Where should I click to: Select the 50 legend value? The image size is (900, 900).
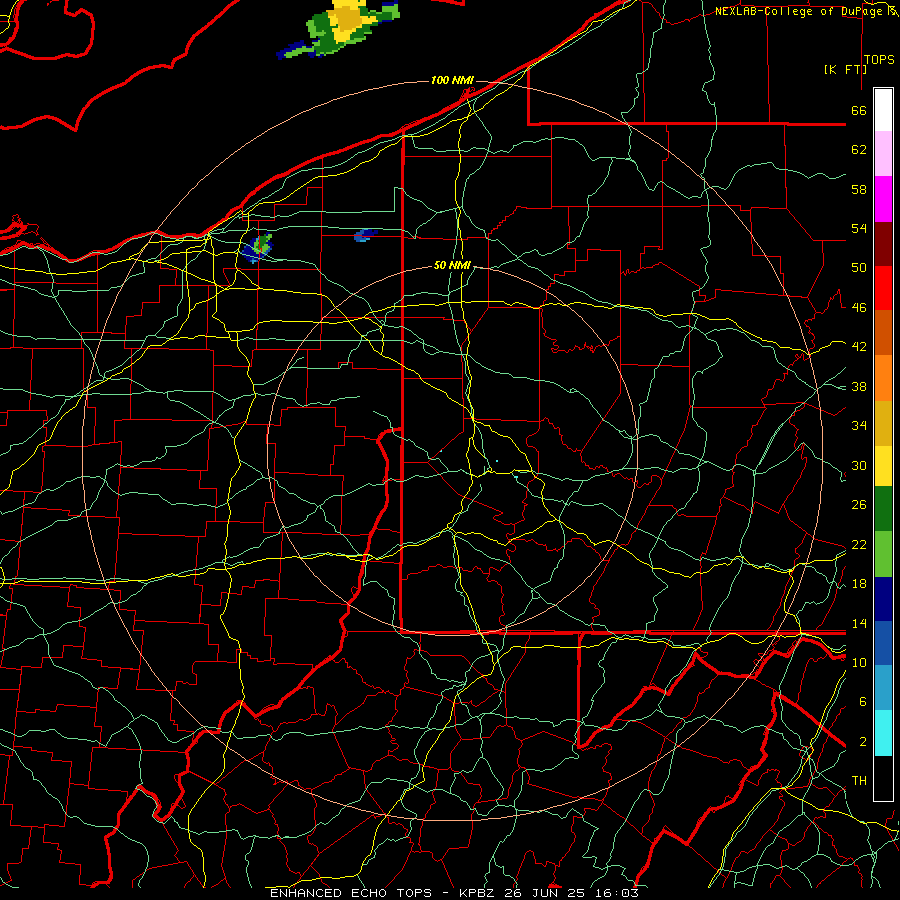[859, 268]
